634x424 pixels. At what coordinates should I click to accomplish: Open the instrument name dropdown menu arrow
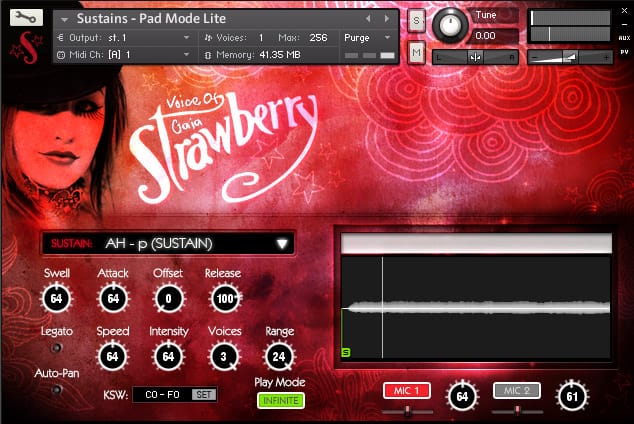(64, 19)
